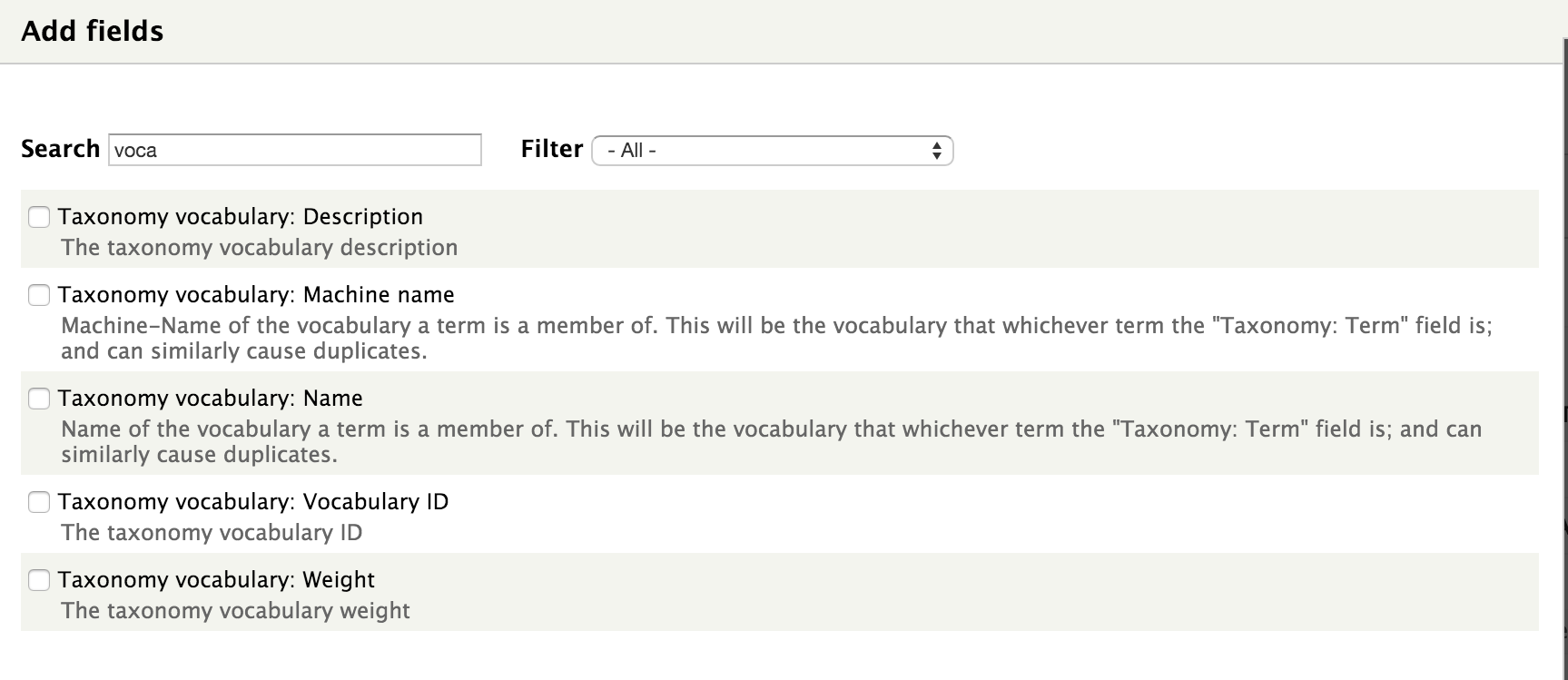Image resolution: width=1568 pixels, height=680 pixels.
Task: Click the Filter label text
Action: pyautogui.click(x=551, y=148)
